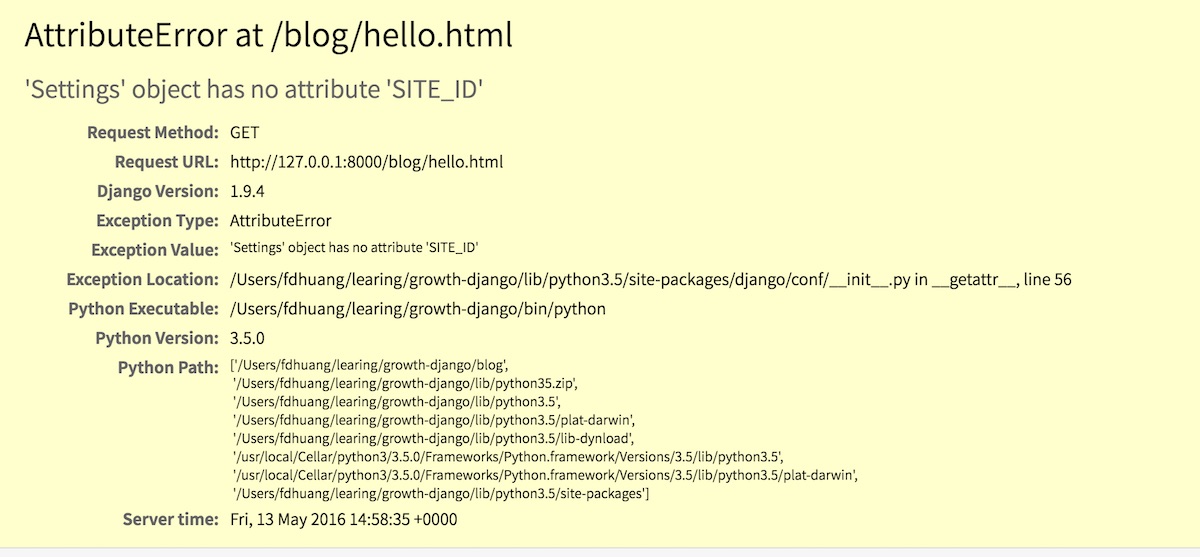Click the small Exception Value text
The image size is (1200, 557).
tap(361, 248)
